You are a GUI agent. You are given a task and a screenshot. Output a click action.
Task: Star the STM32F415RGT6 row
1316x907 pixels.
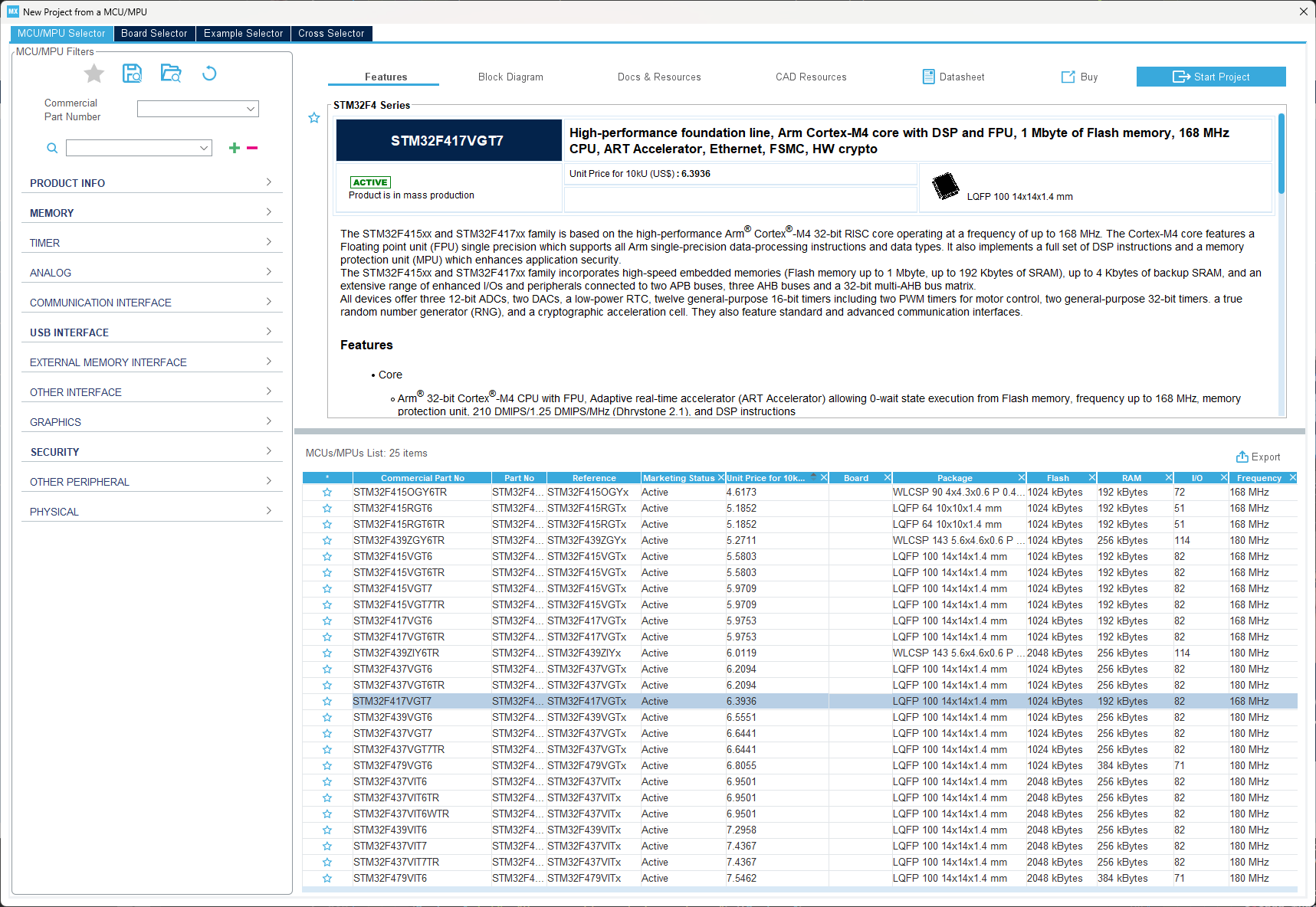tap(327, 509)
